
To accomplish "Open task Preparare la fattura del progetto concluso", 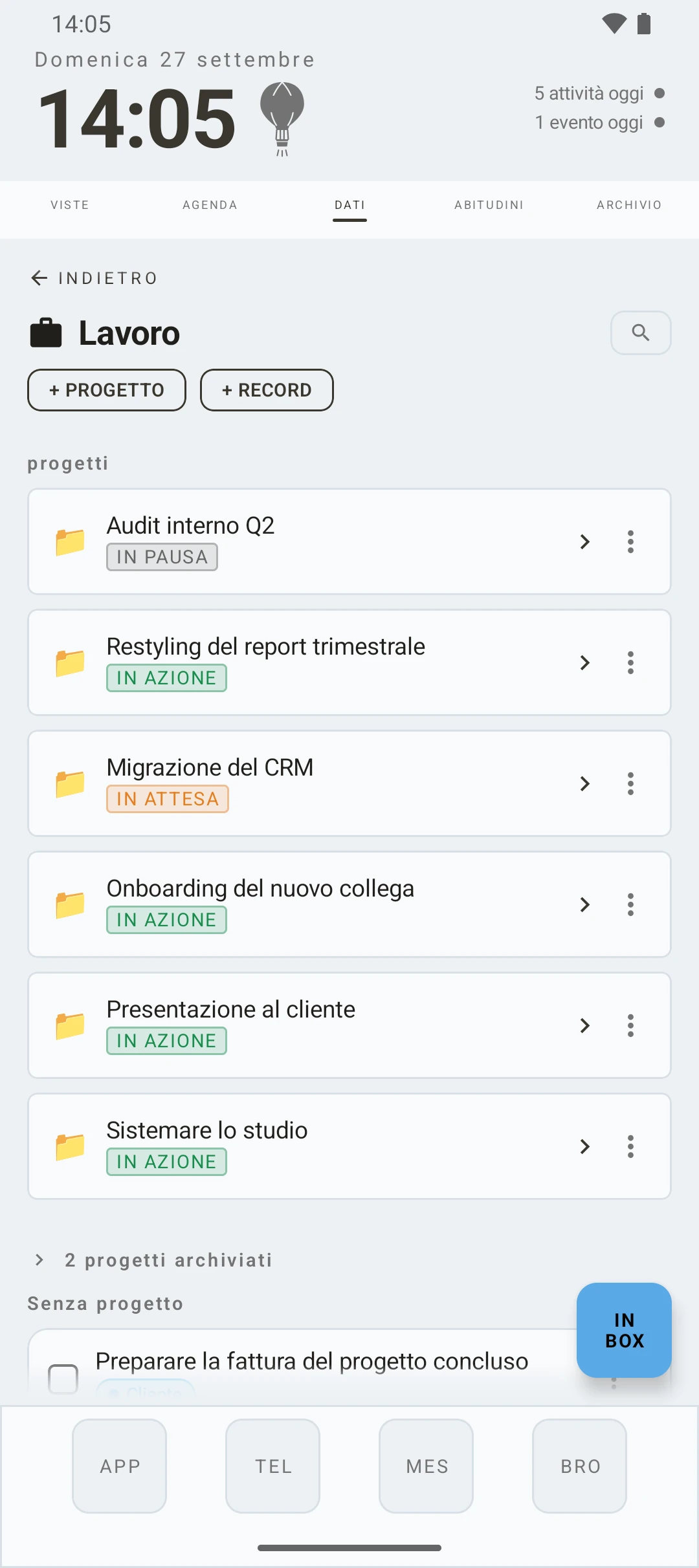I will pos(312,1361).
